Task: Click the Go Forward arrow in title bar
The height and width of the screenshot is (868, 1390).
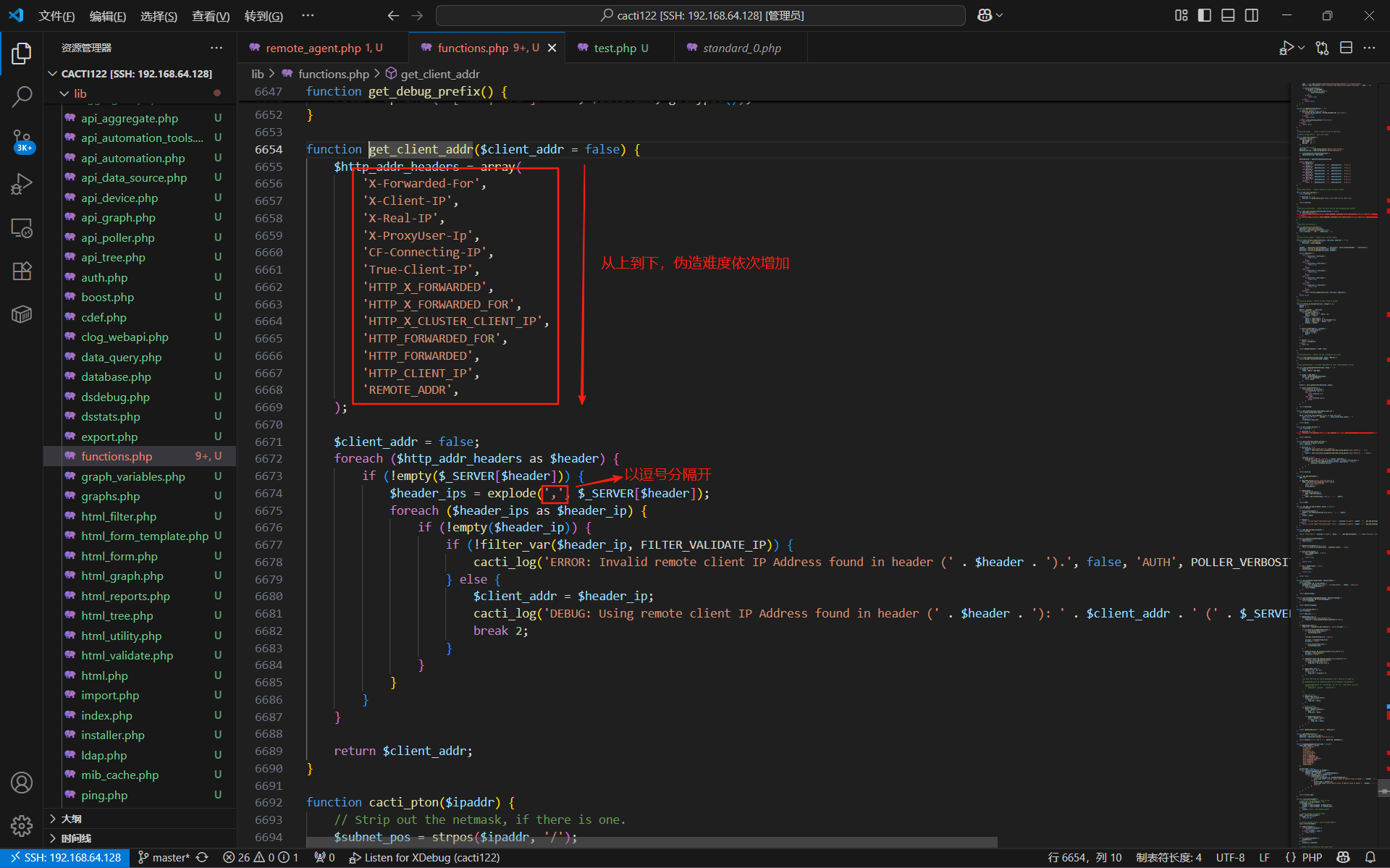Action: pyautogui.click(x=417, y=15)
